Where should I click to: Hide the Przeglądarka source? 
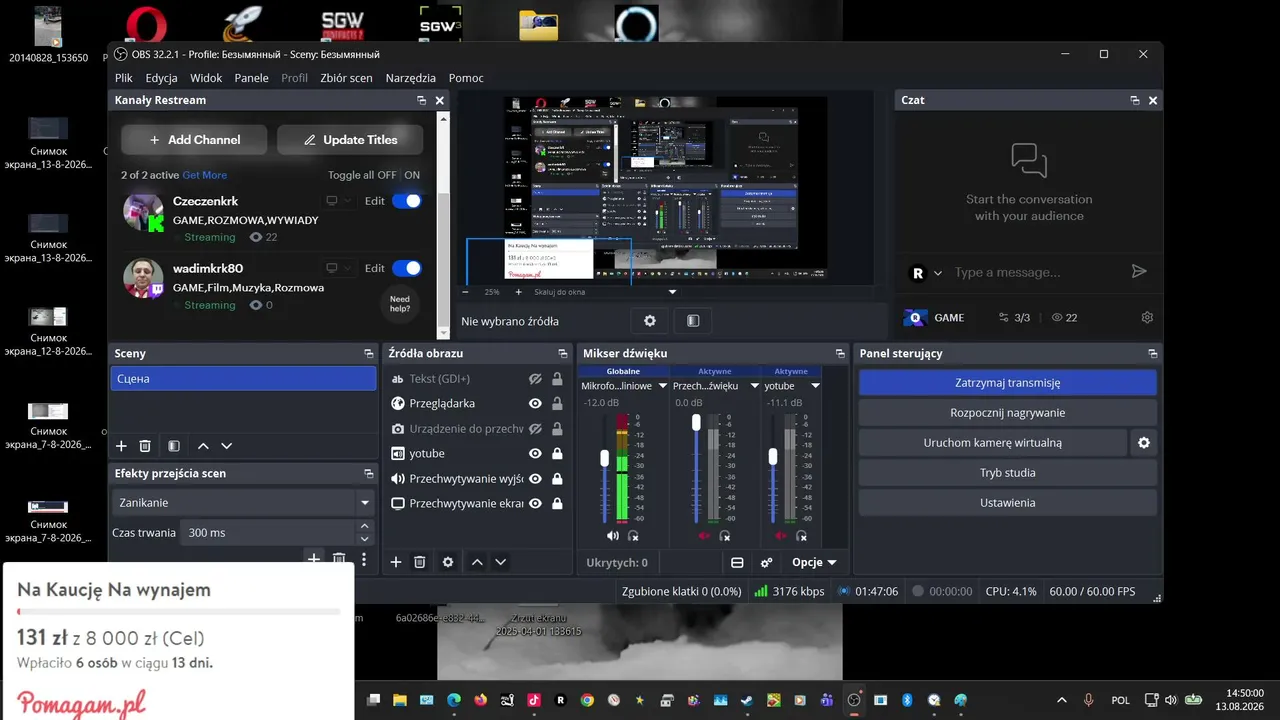[x=535, y=404]
